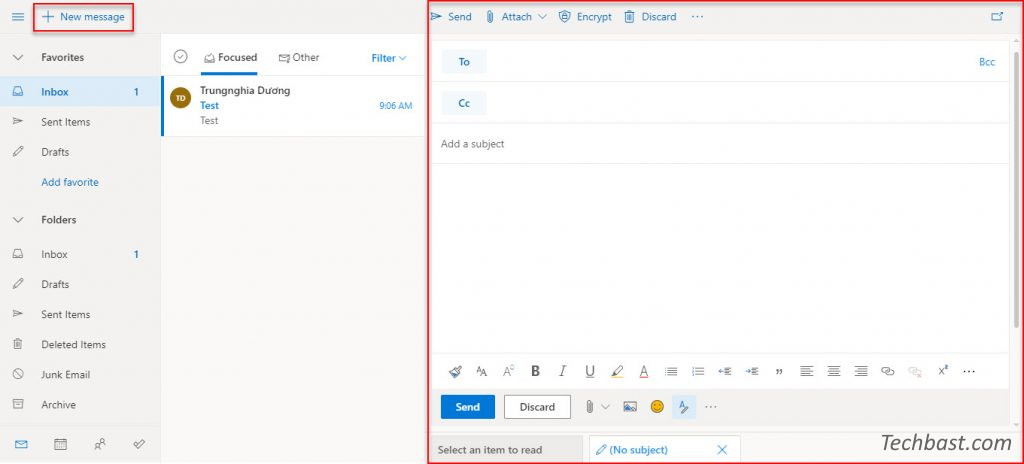Open more formatting options
The width and height of the screenshot is (1024, 464).
click(x=969, y=371)
